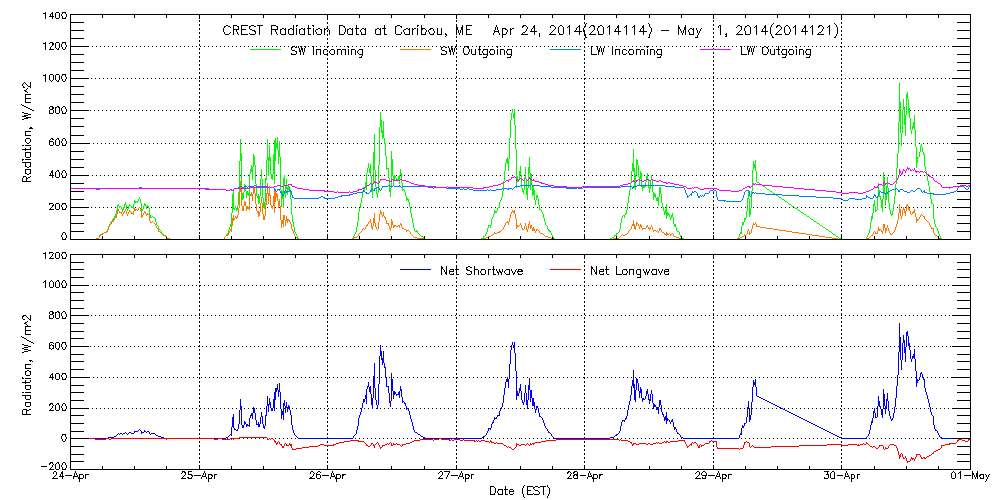Click the 24-Apr date tick label

tap(72, 476)
